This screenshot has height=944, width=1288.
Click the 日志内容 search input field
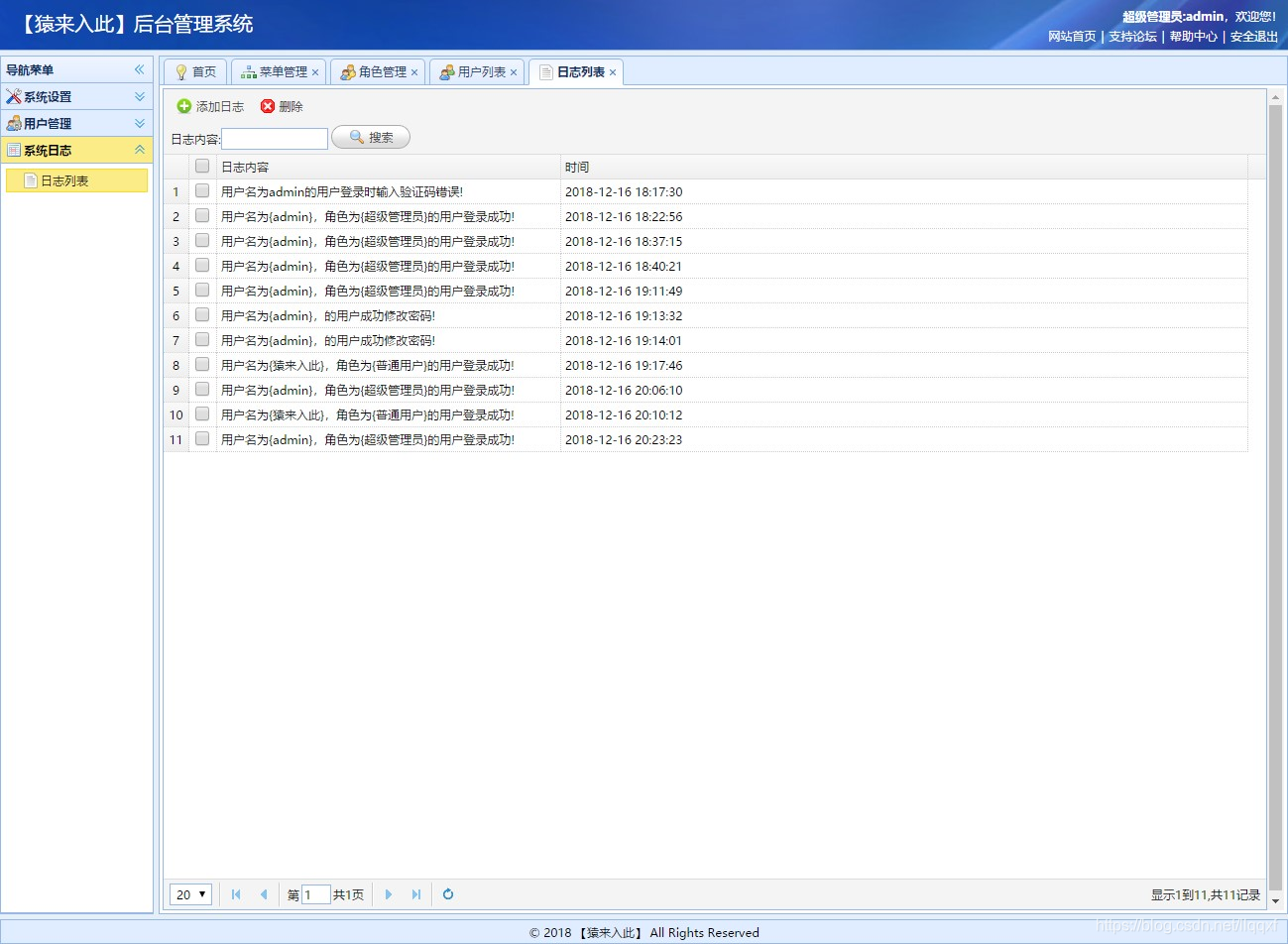(x=275, y=139)
